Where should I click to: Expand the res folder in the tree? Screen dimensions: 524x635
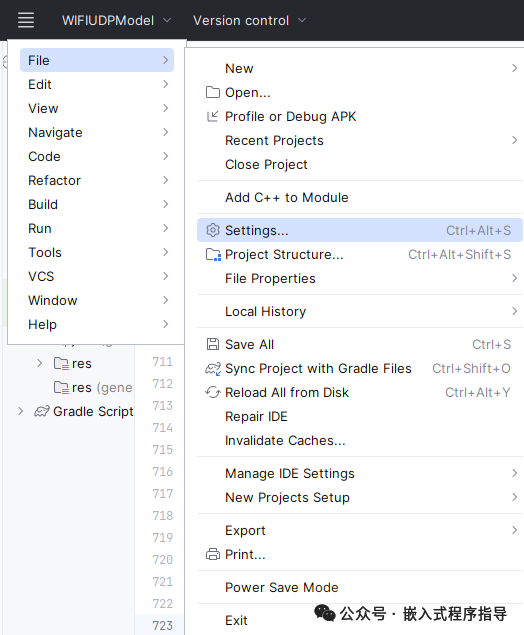39,363
